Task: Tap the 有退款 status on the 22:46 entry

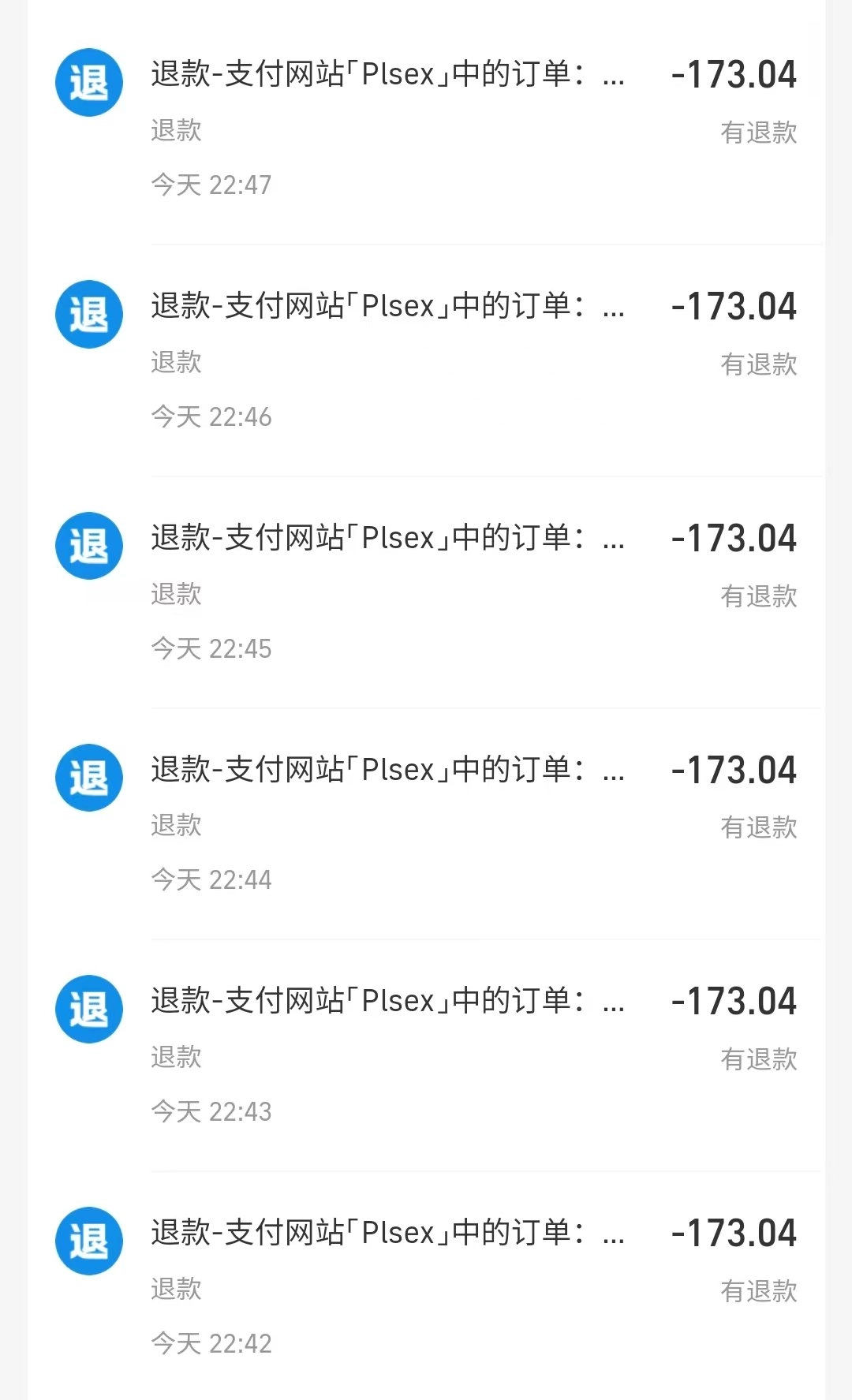Action: (x=759, y=364)
